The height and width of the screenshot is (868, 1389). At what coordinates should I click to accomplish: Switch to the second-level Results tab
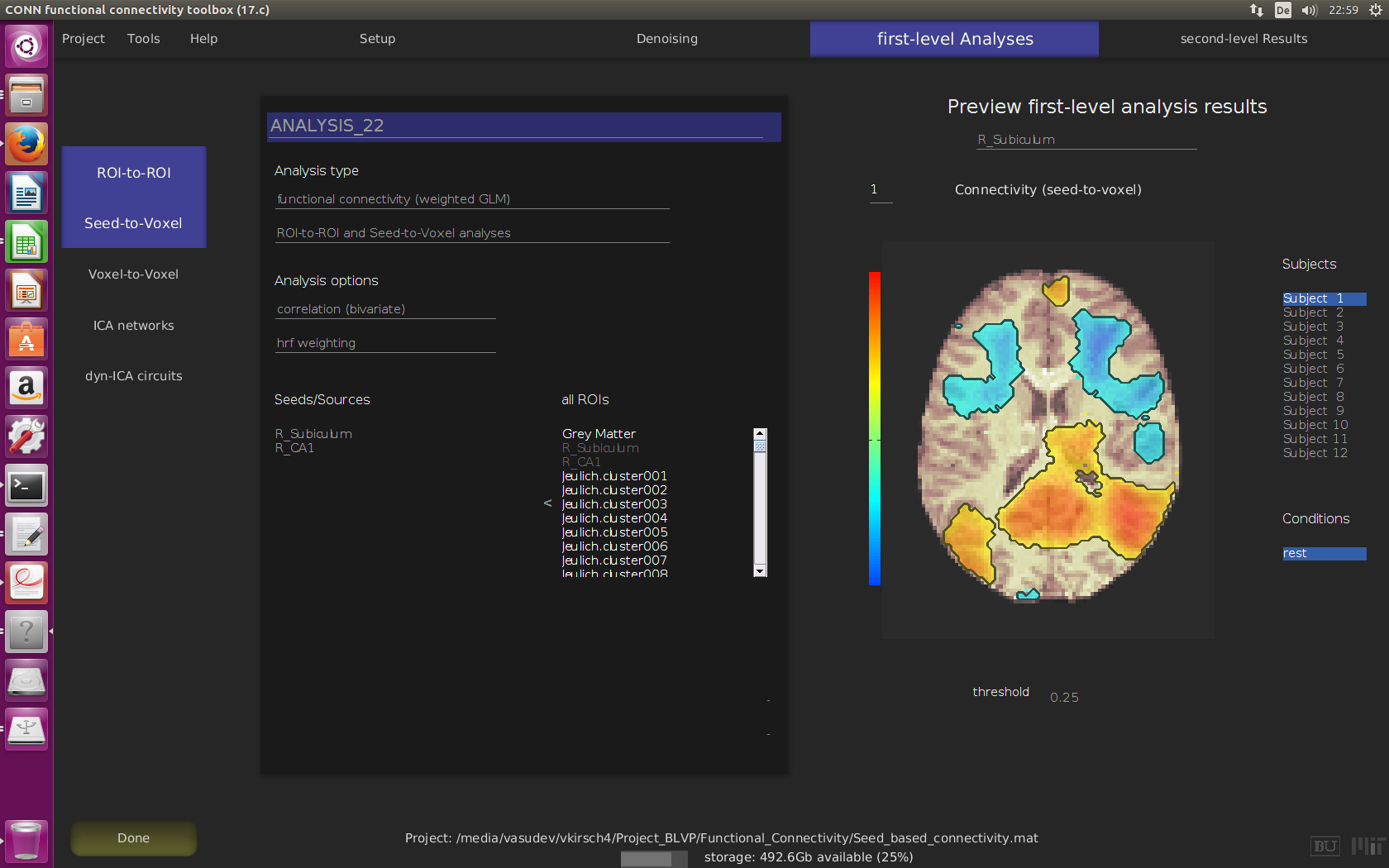click(x=1243, y=39)
